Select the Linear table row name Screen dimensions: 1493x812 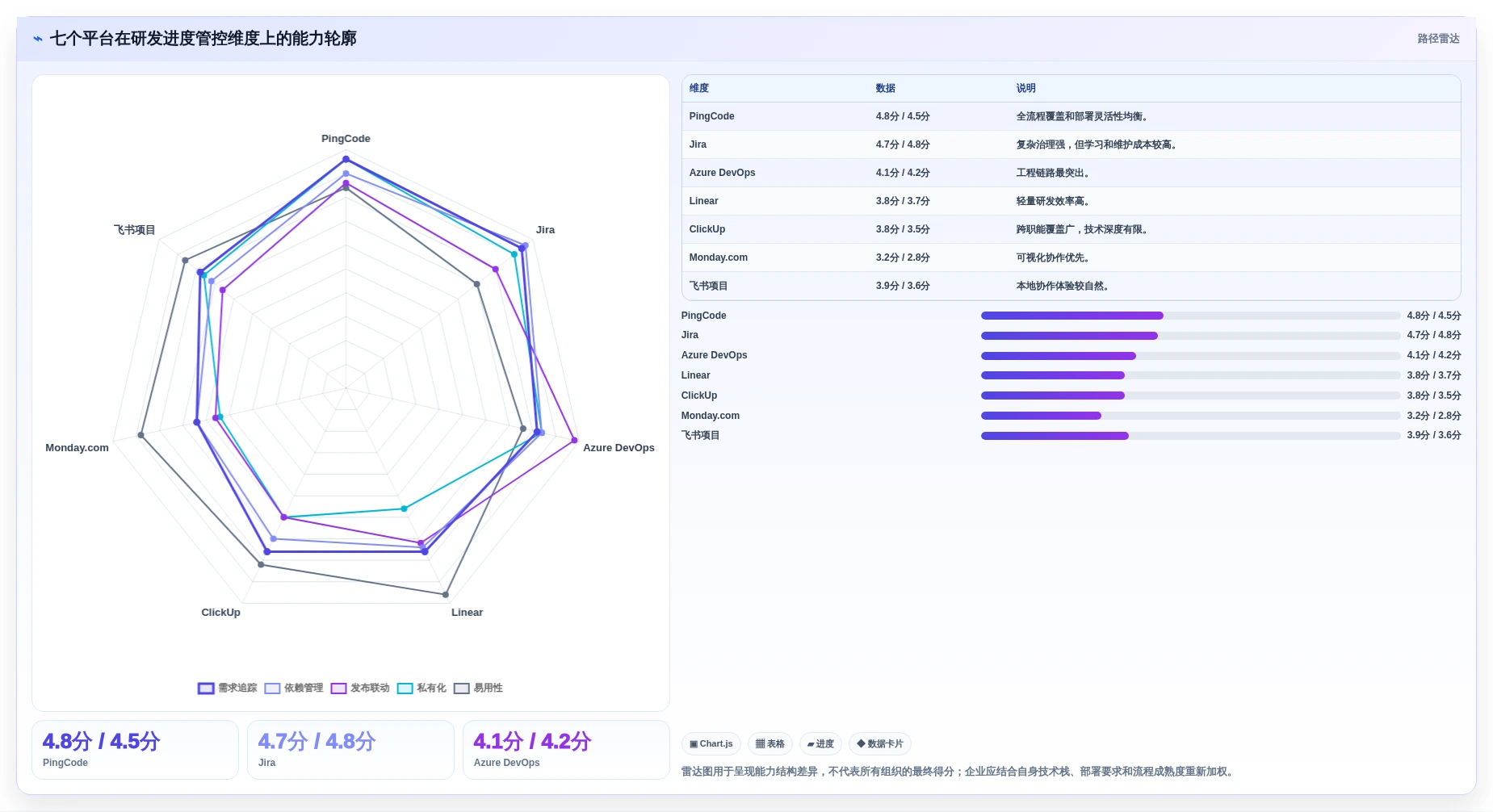703,201
